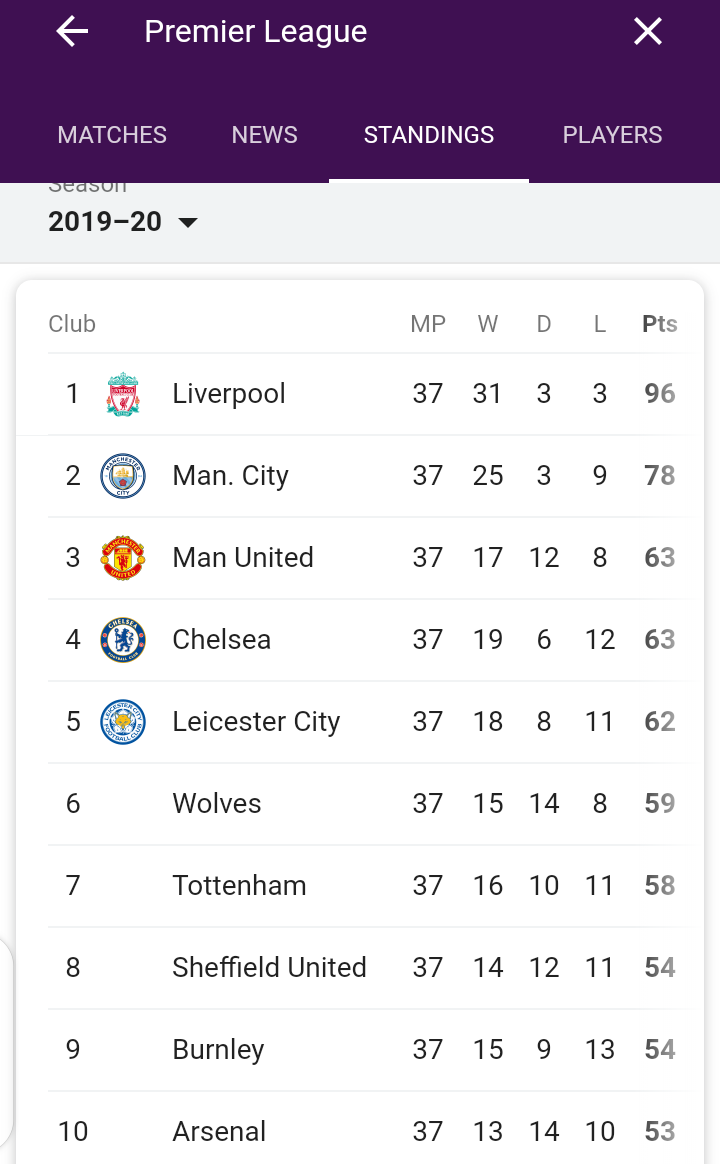
Task: Open the 2019–20 season dropdown
Action: tap(123, 221)
